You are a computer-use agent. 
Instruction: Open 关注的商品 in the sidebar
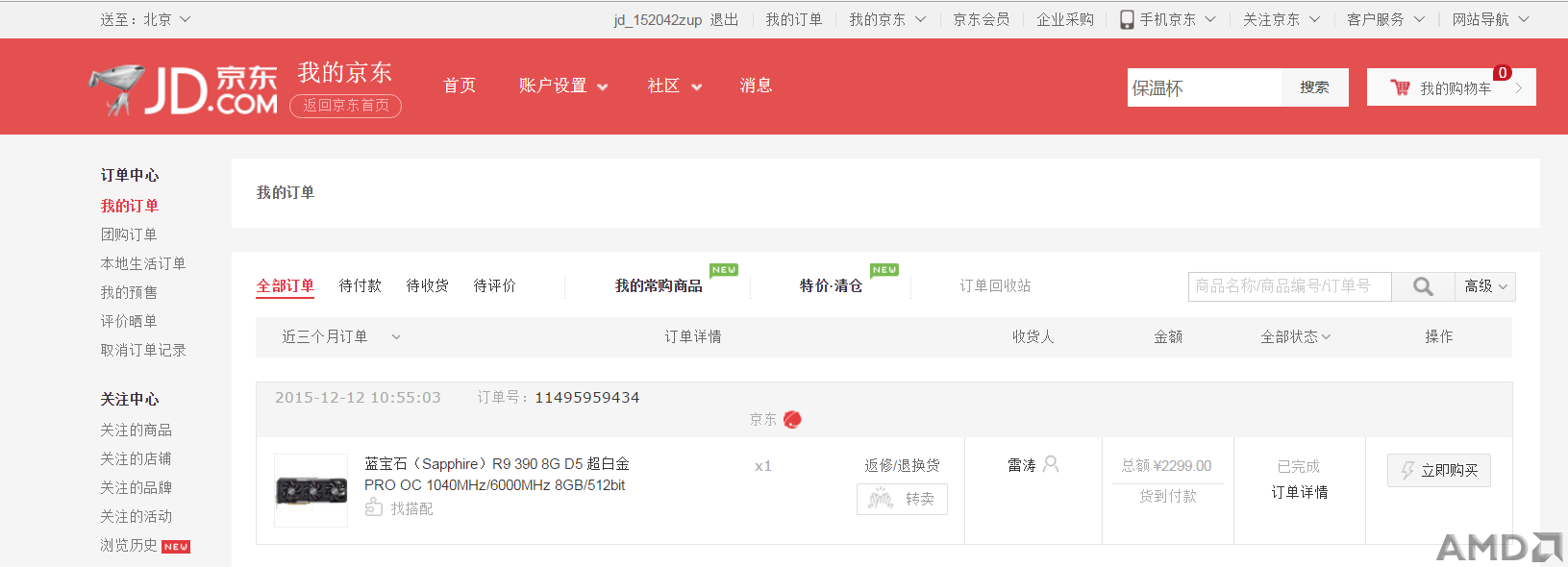(137, 430)
